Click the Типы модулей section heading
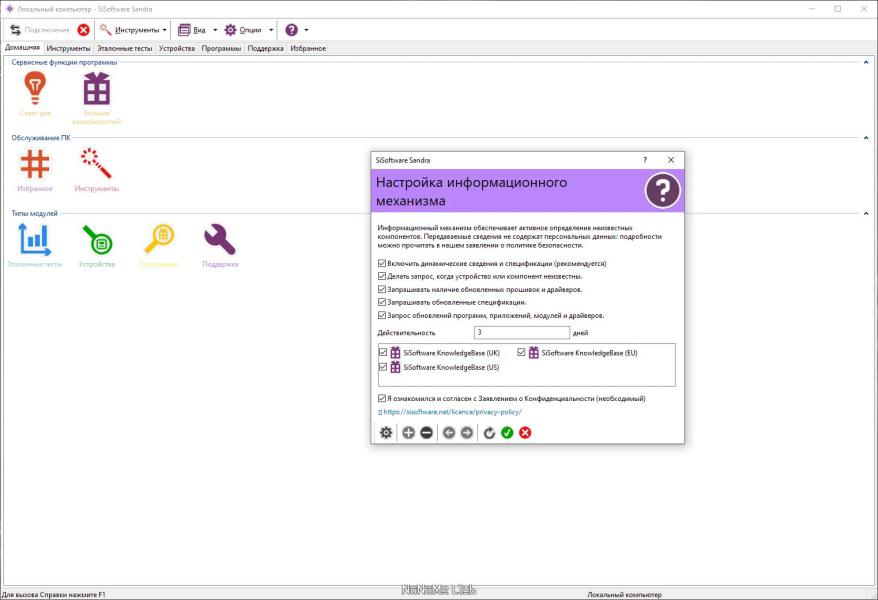Viewport: 878px width, 600px height. point(34,213)
